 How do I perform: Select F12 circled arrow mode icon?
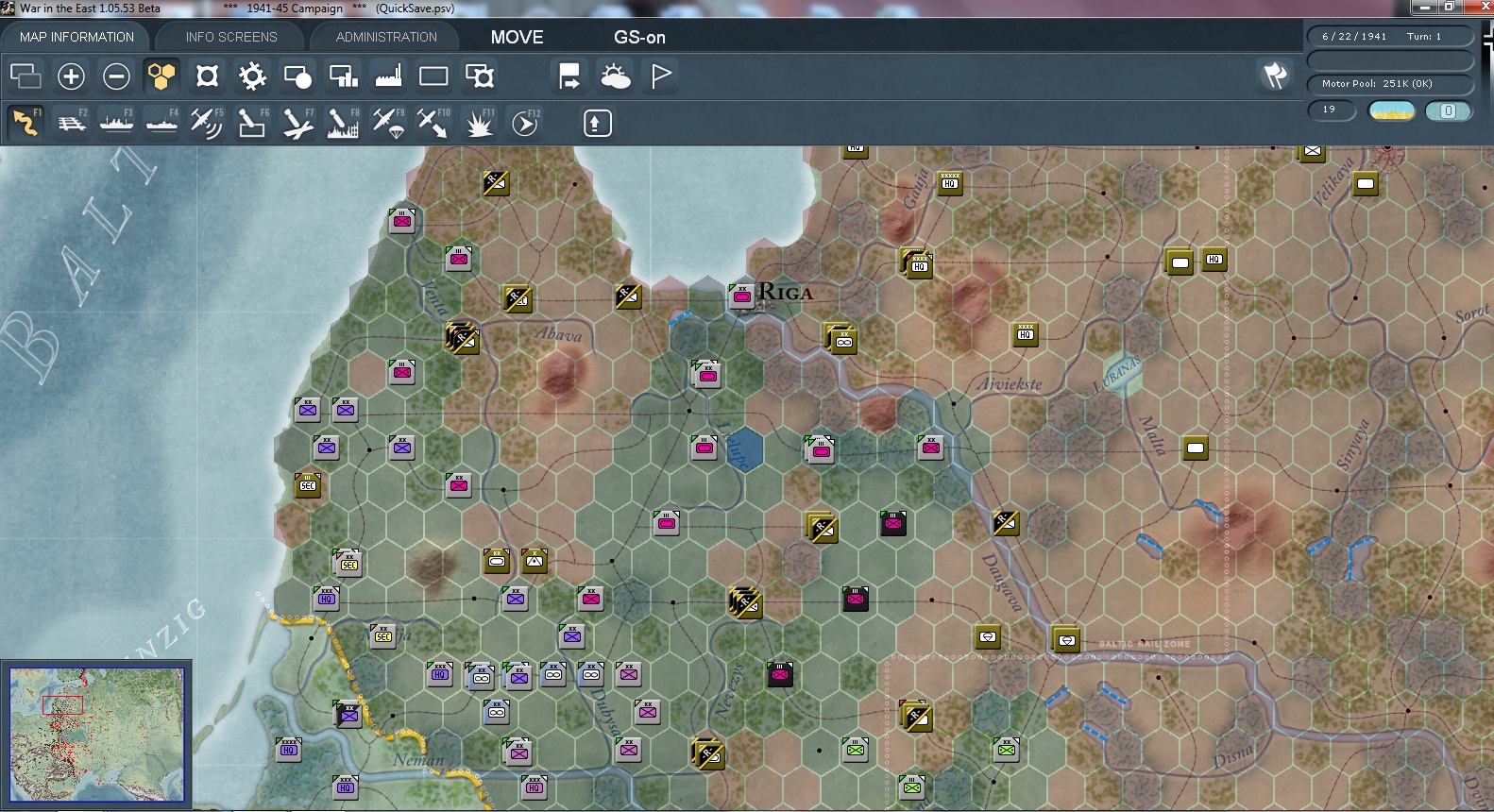pos(525,123)
